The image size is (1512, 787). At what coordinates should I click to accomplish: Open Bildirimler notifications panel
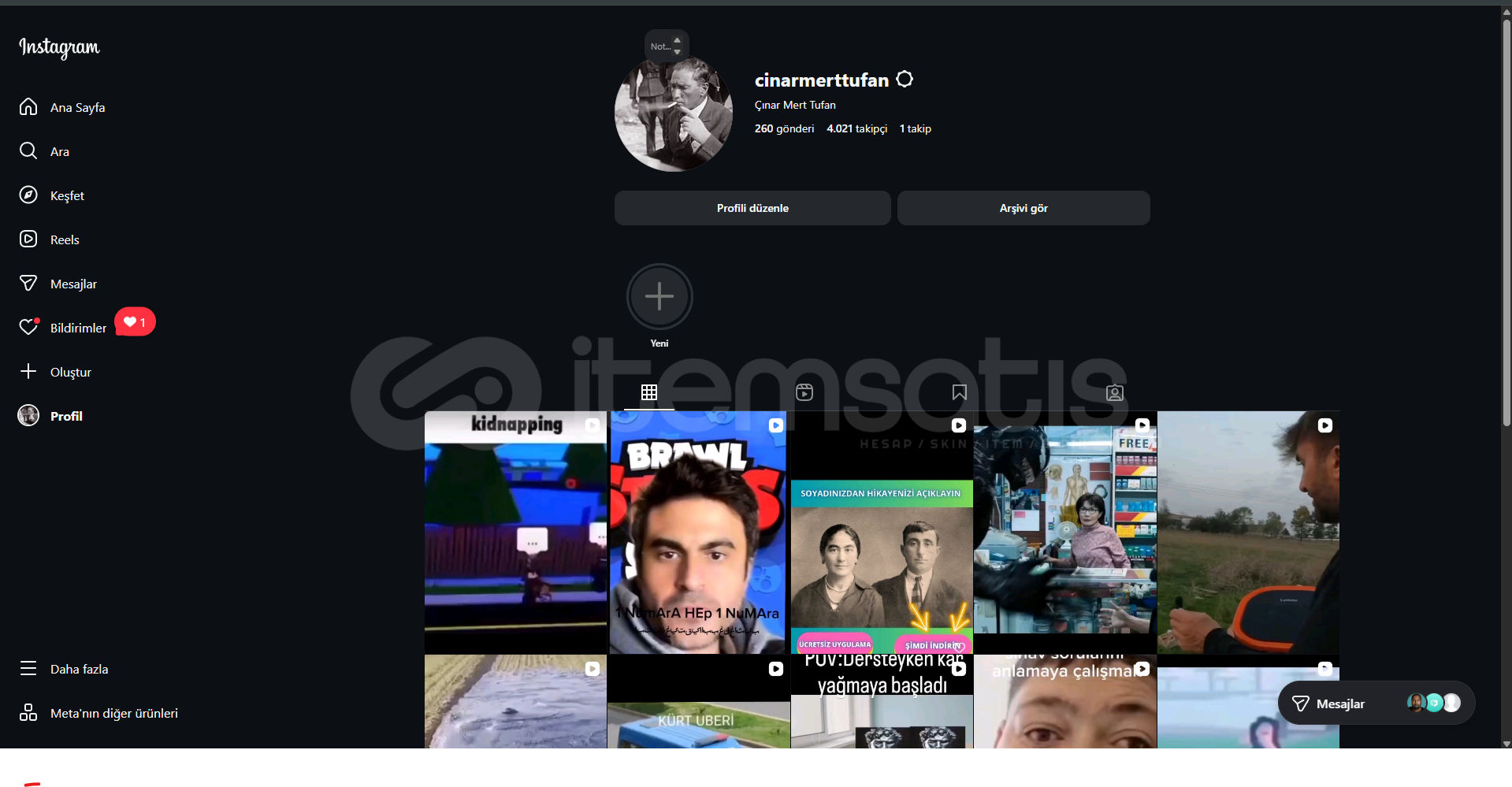point(62,328)
